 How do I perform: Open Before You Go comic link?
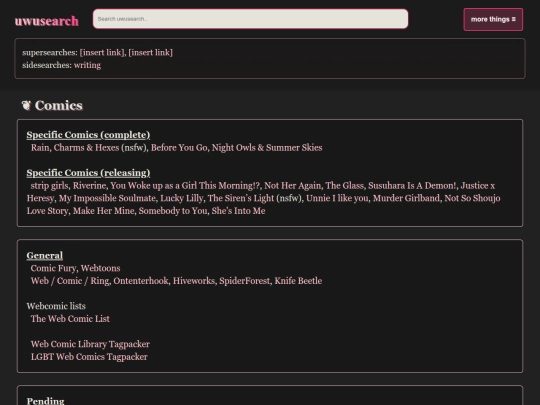pos(179,147)
